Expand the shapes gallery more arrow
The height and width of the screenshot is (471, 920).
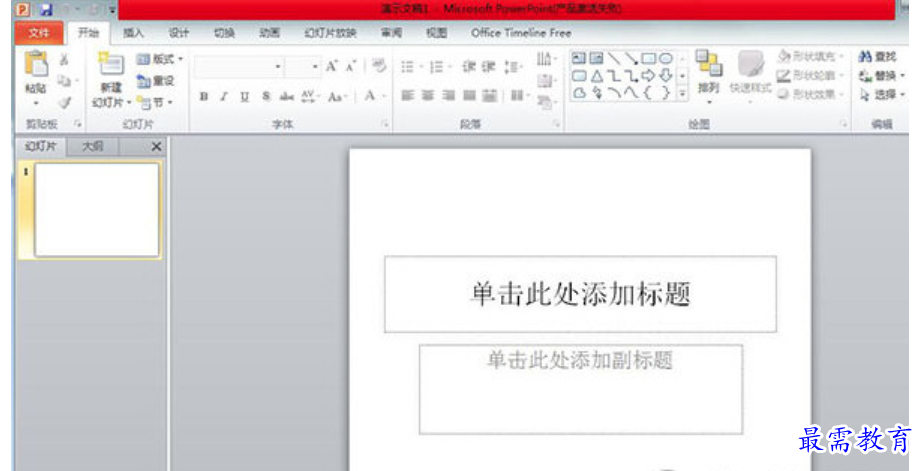pyautogui.click(x=683, y=94)
